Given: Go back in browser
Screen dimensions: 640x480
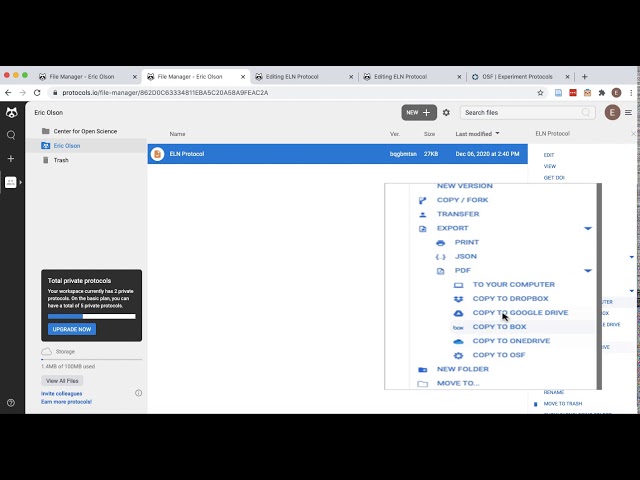Looking at the screenshot, I should [x=8, y=93].
